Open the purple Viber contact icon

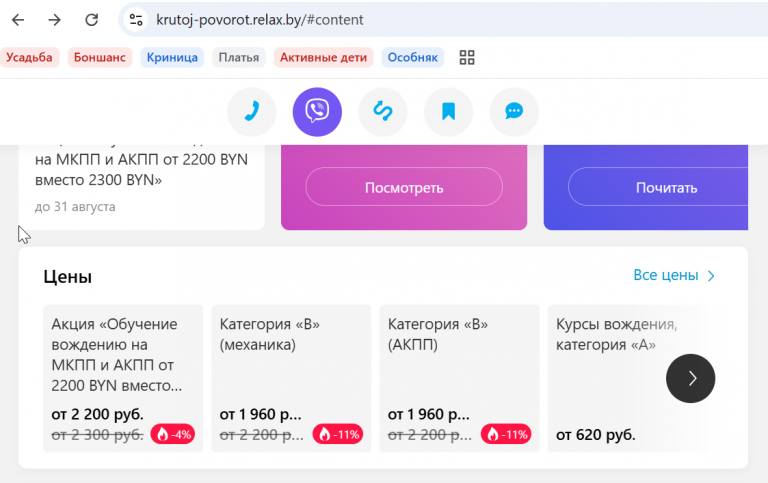[317, 112]
